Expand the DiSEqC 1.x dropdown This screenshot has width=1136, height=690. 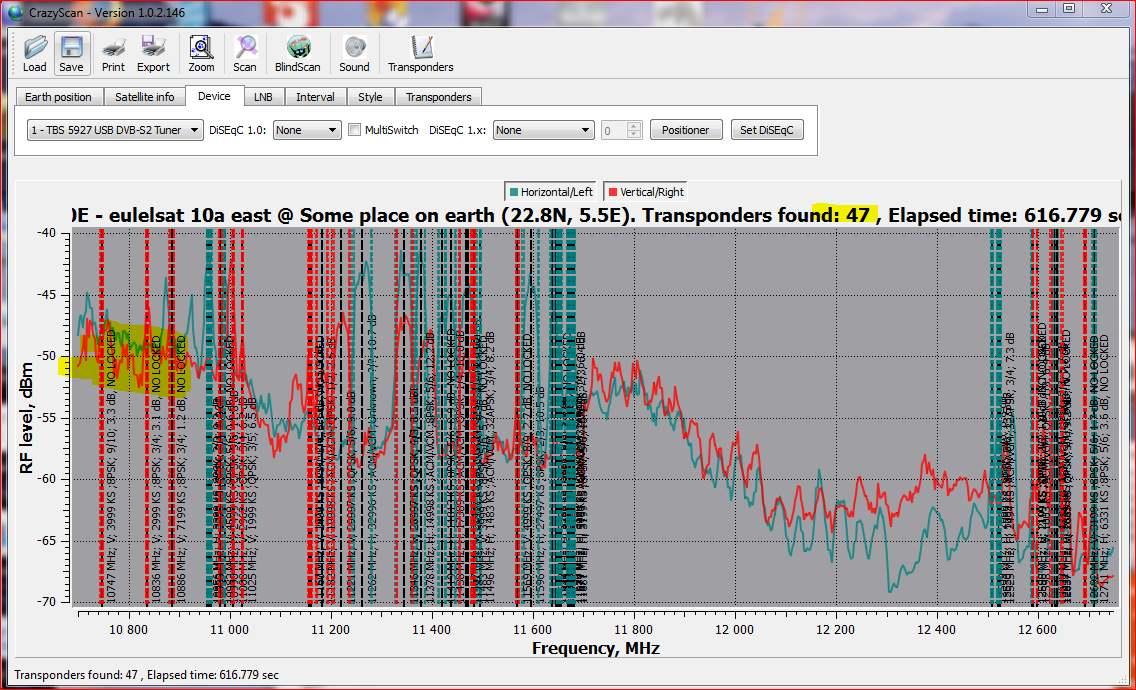tap(543, 130)
